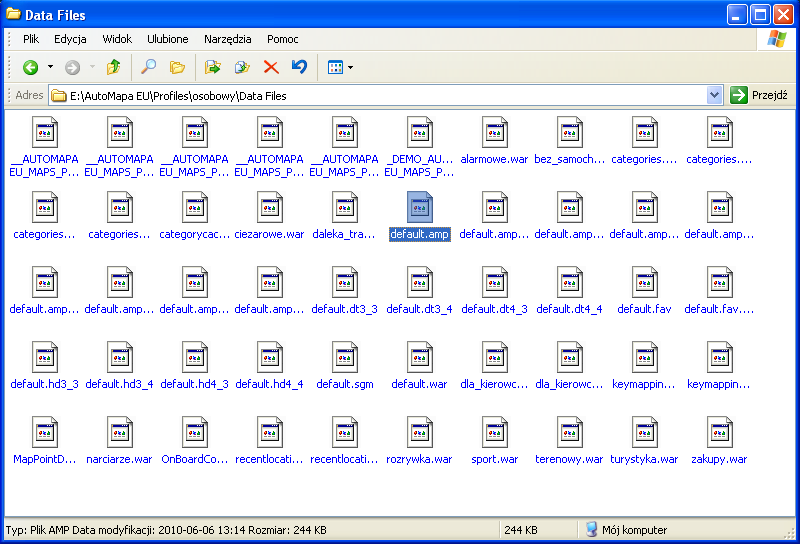Image resolution: width=800 pixels, height=544 pixels.
Task: Open the Ulubione menu
Action: 167,39
